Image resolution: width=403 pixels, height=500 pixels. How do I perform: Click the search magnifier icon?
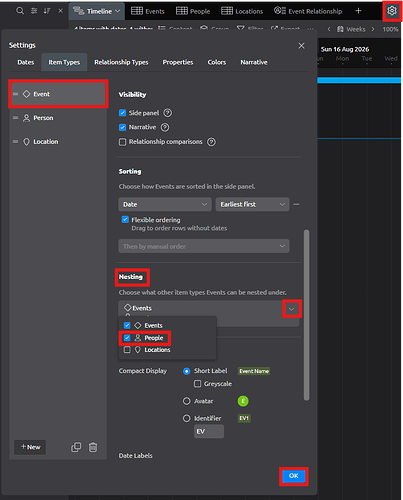[20, 11]
